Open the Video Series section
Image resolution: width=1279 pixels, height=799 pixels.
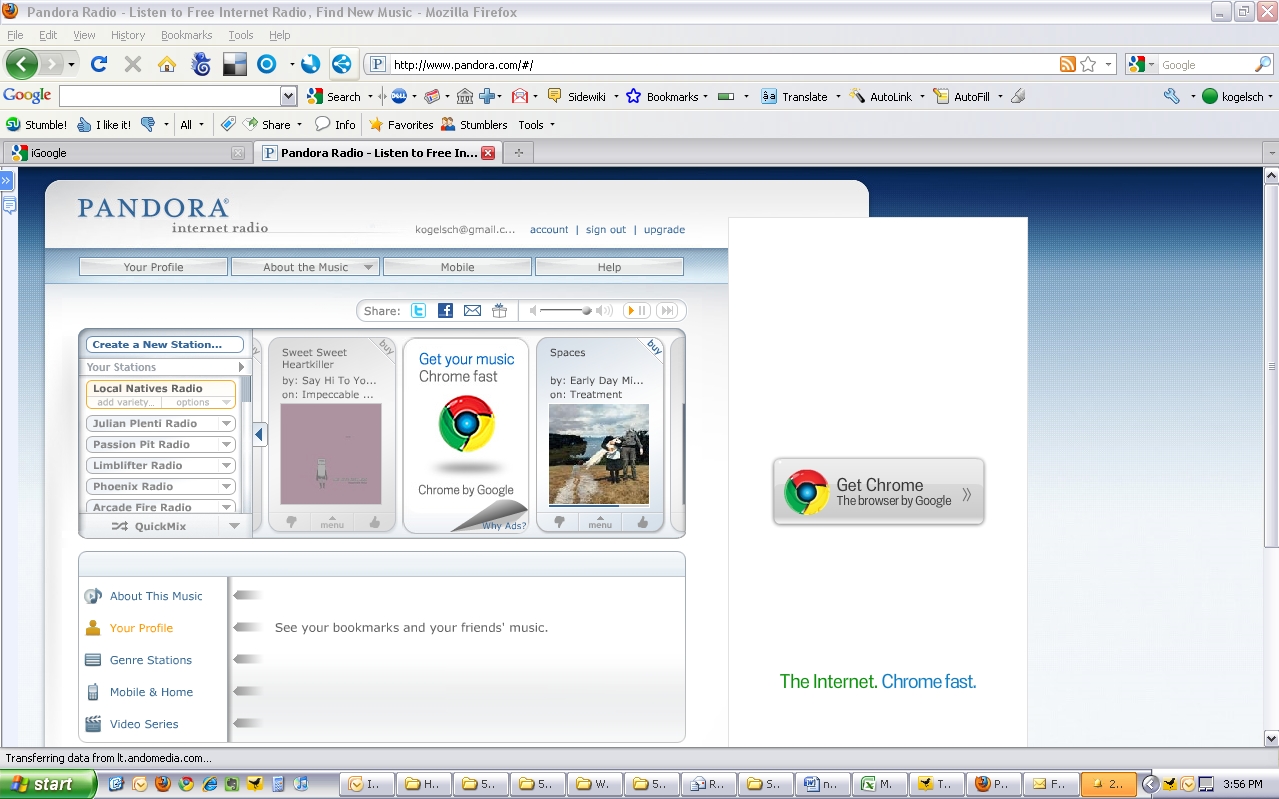(x=144, y=724)
